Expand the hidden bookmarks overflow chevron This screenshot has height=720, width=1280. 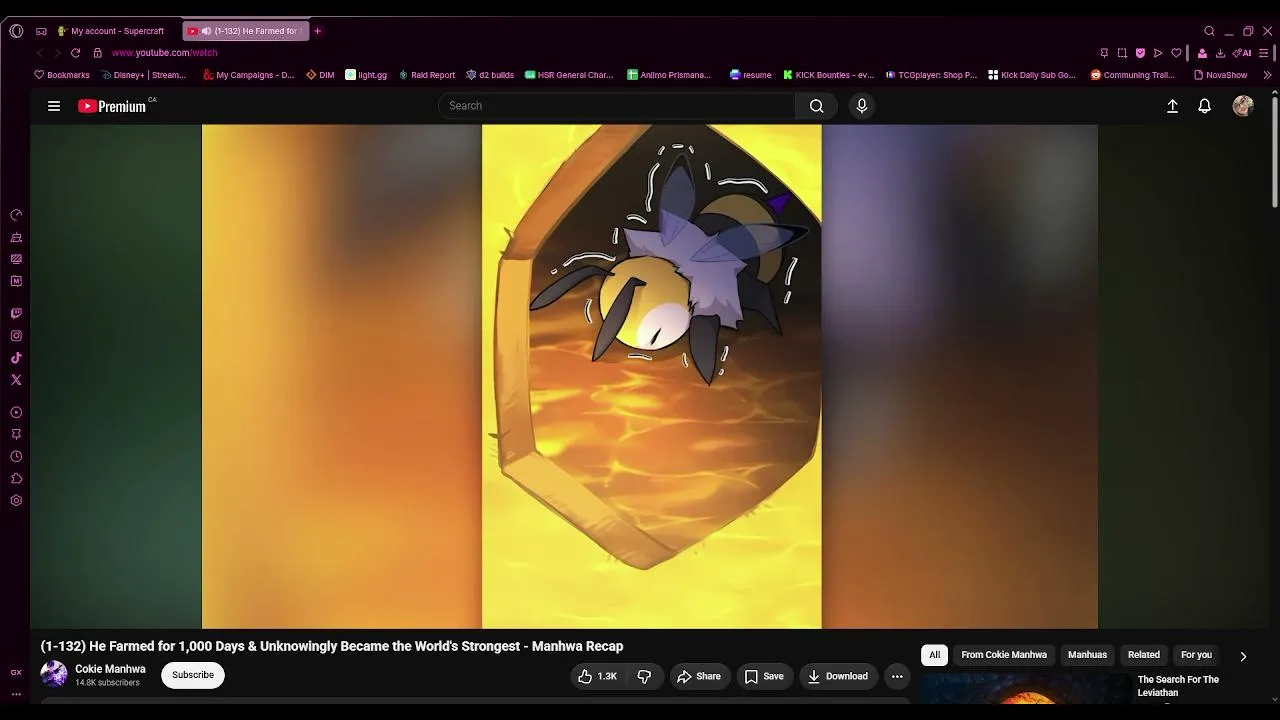click(x=1268, y=75)
